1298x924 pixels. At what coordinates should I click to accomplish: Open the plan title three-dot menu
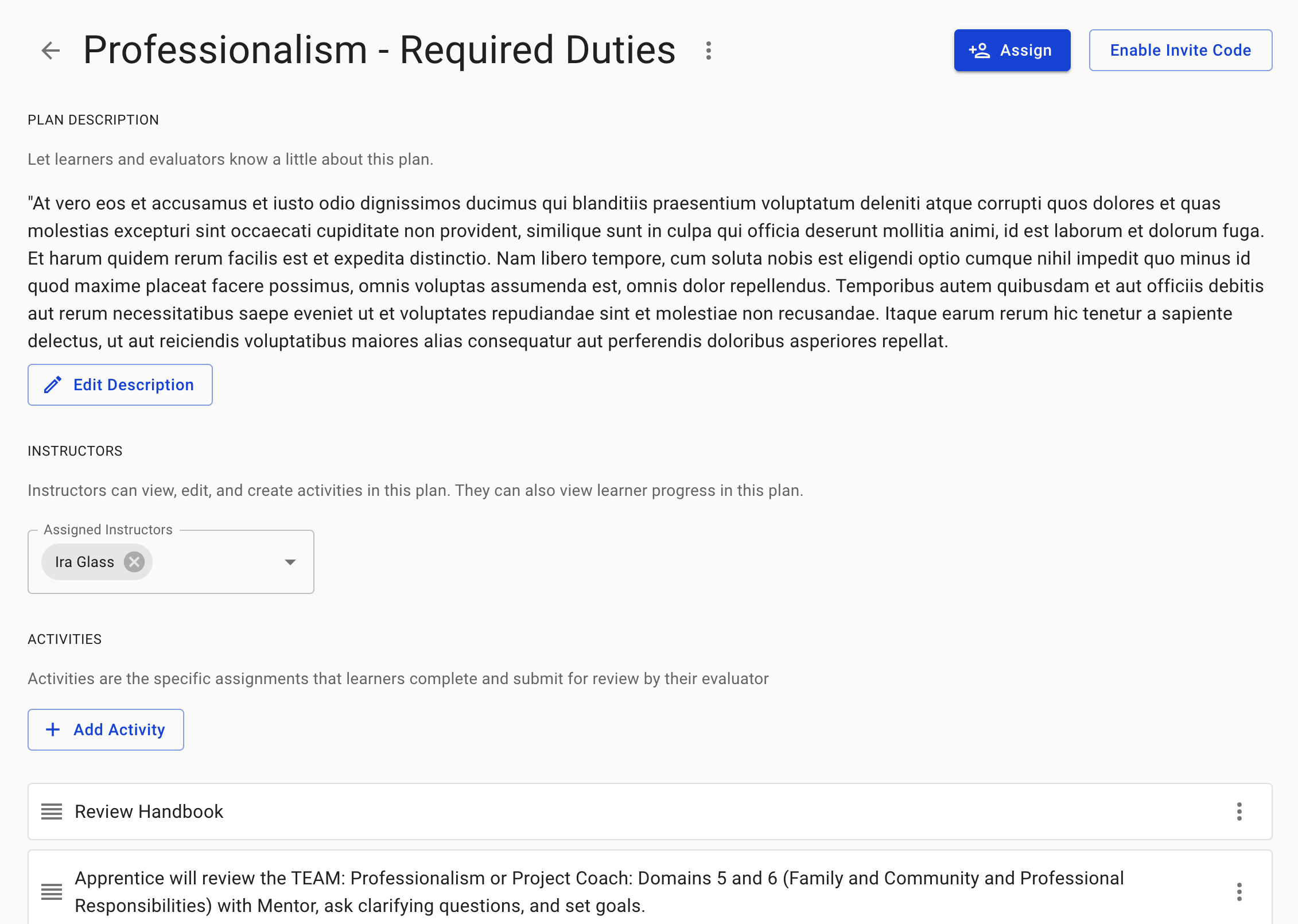[709, 51]
